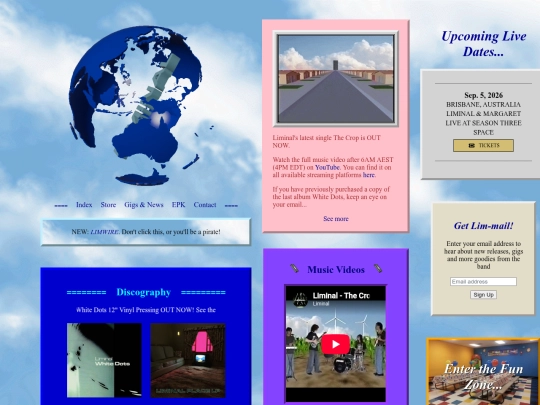Viewport: 540px width, 405px height.
Task: Open Liminal Places LP album cover
Action: pyautogui.click(x=188, y=360)
